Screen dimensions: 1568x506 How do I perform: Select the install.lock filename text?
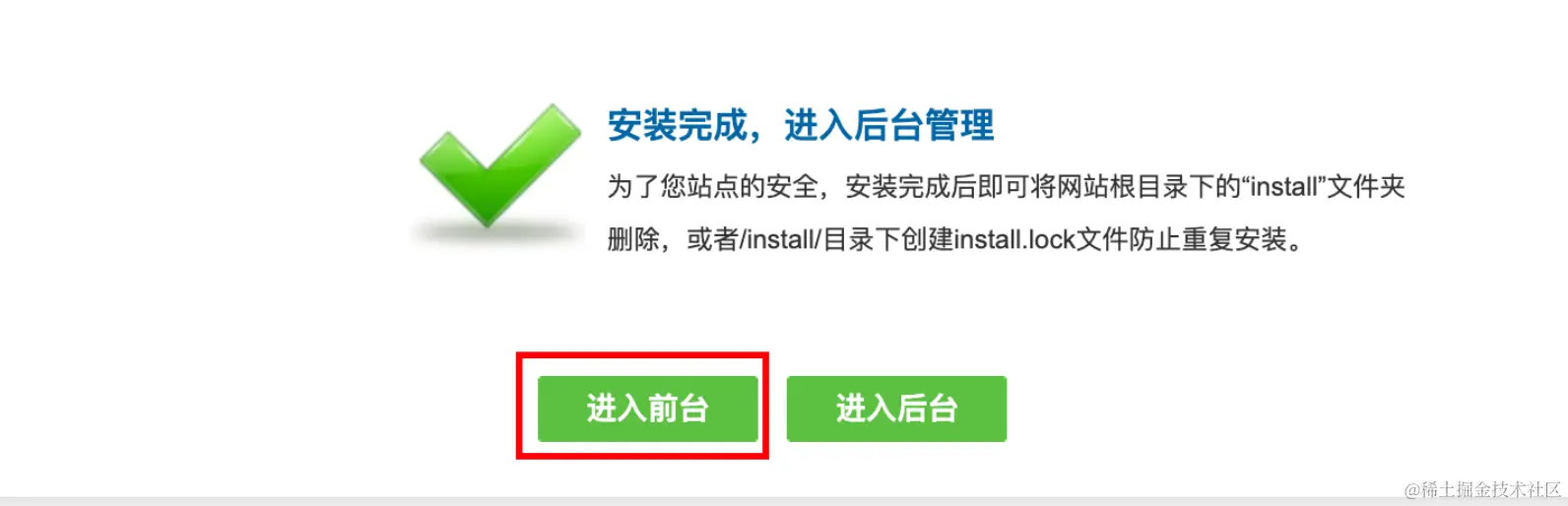(x=1014, y=239)
